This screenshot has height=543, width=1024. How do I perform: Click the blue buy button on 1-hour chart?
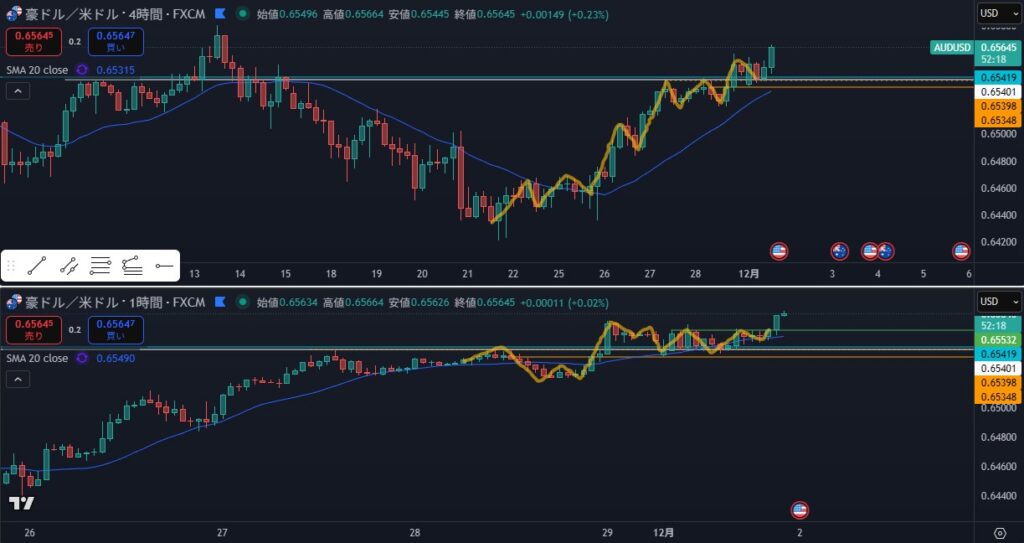[x=115, y=328]
